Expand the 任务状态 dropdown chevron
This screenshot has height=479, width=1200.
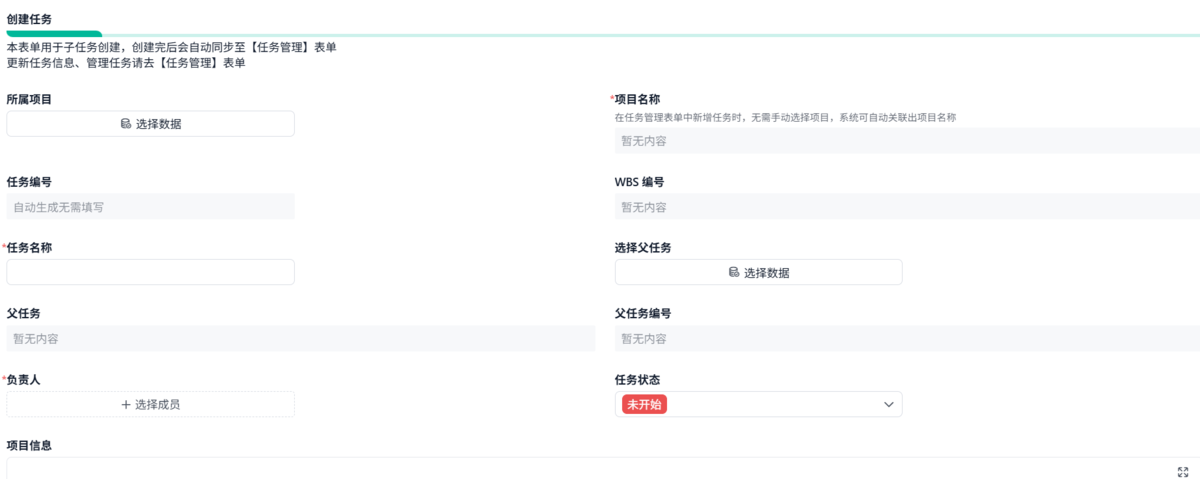888,405
